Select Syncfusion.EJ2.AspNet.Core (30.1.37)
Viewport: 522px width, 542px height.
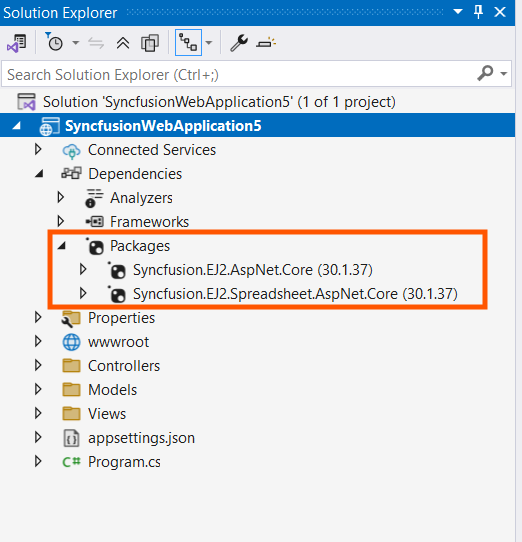tap(253, 270)
